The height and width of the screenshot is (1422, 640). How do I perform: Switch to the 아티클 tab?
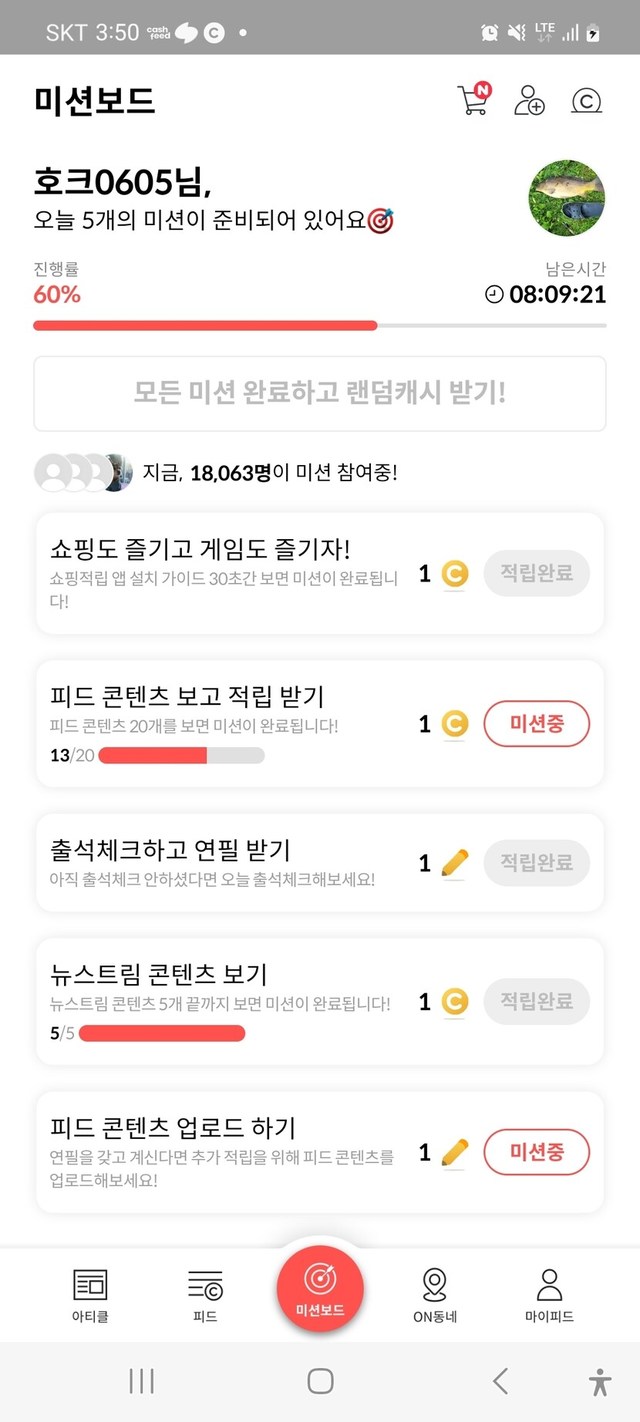(x=90, y=1295)
